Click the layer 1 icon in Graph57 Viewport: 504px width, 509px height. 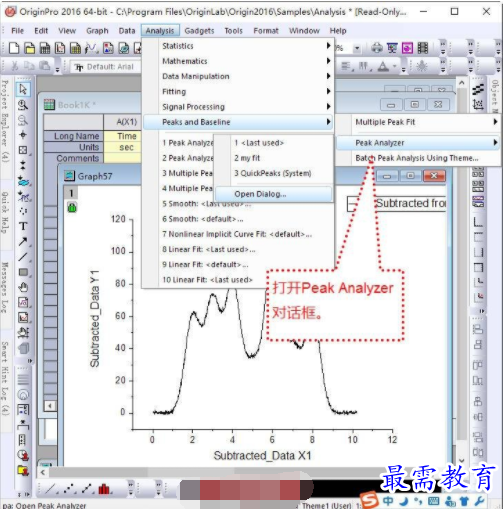(x=71, y=193)
